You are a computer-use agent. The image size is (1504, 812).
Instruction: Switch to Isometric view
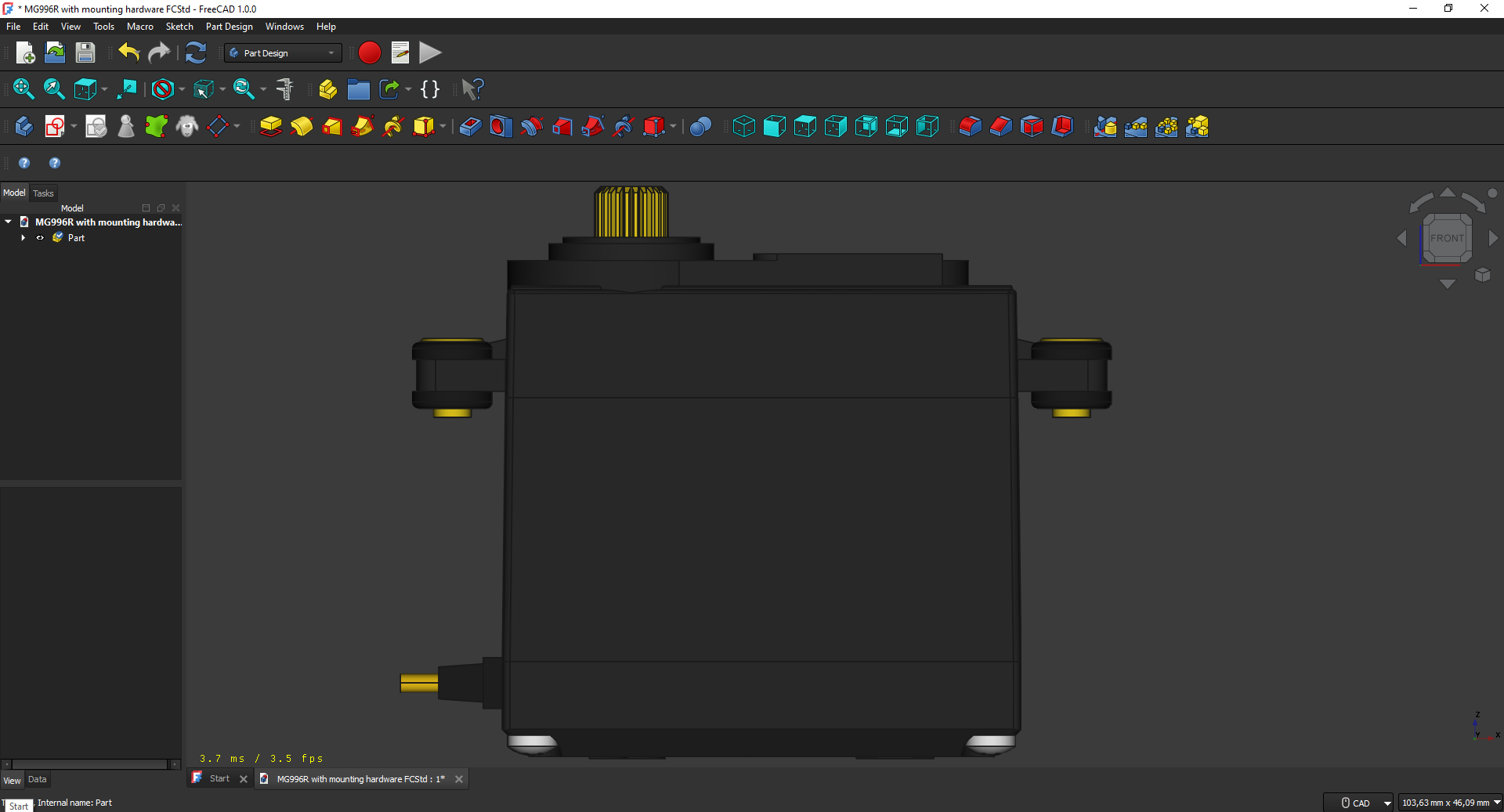[x=743, y=126]
